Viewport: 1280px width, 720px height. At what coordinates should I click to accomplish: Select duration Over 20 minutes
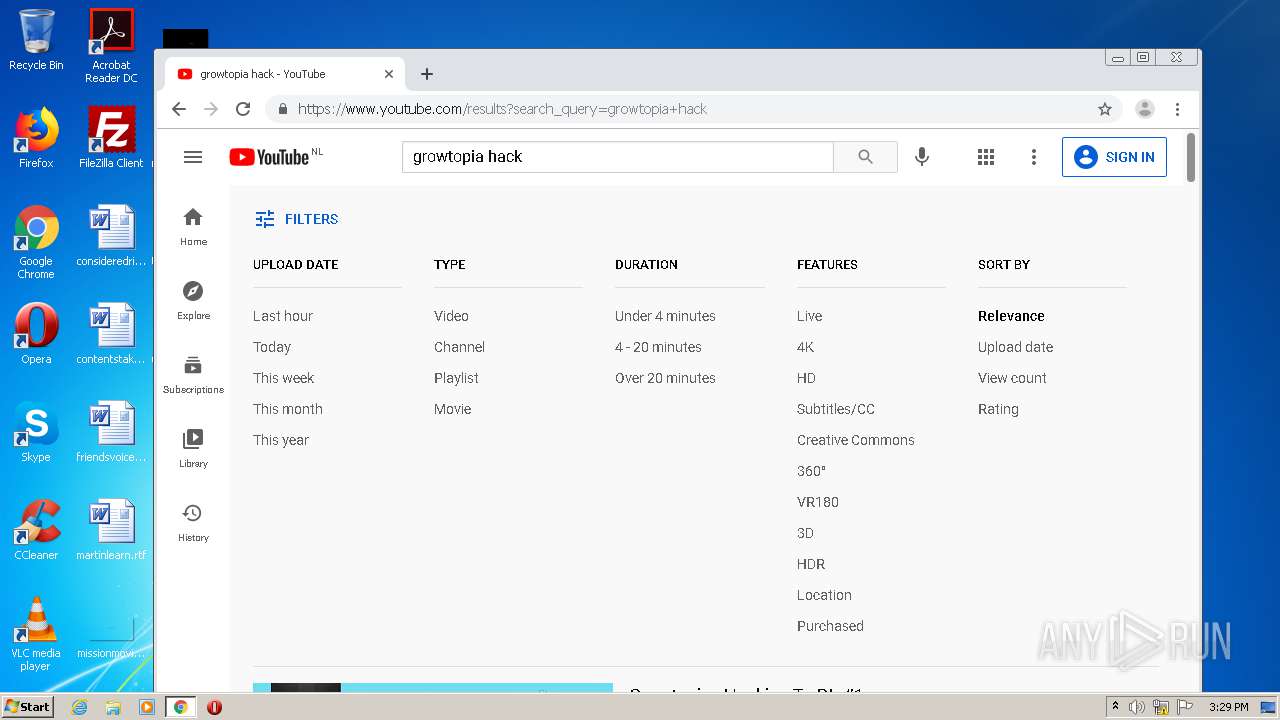[x=665, y=378]
